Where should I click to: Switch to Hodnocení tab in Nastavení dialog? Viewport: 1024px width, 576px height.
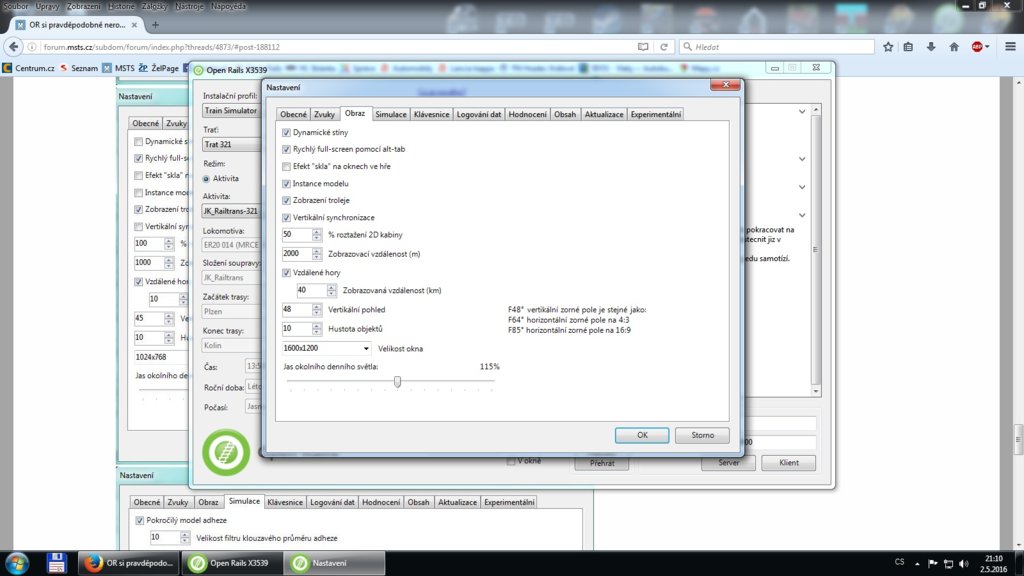[527, 114]
